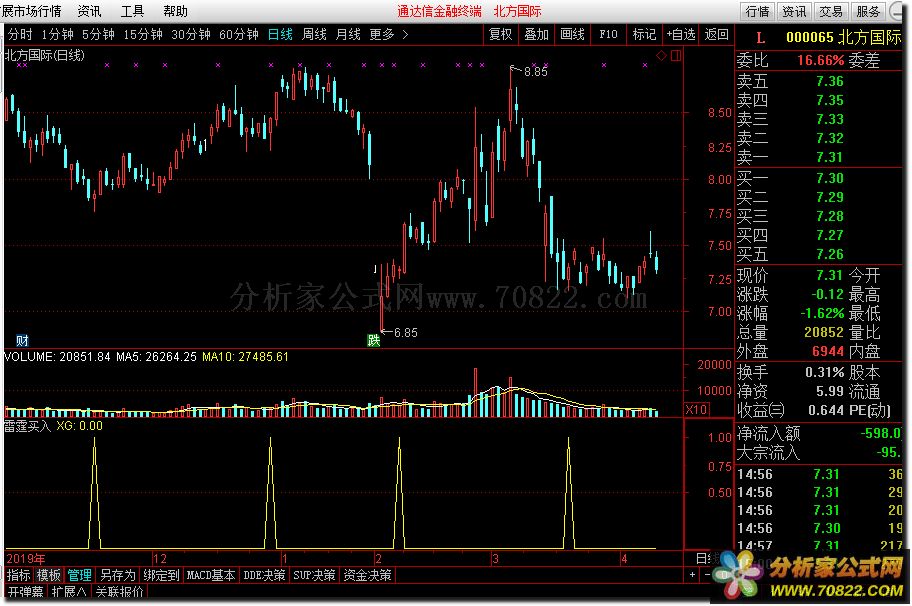Switch to 分时 chart view
This screenshot has height=606, width=912.
click(20, 35)
